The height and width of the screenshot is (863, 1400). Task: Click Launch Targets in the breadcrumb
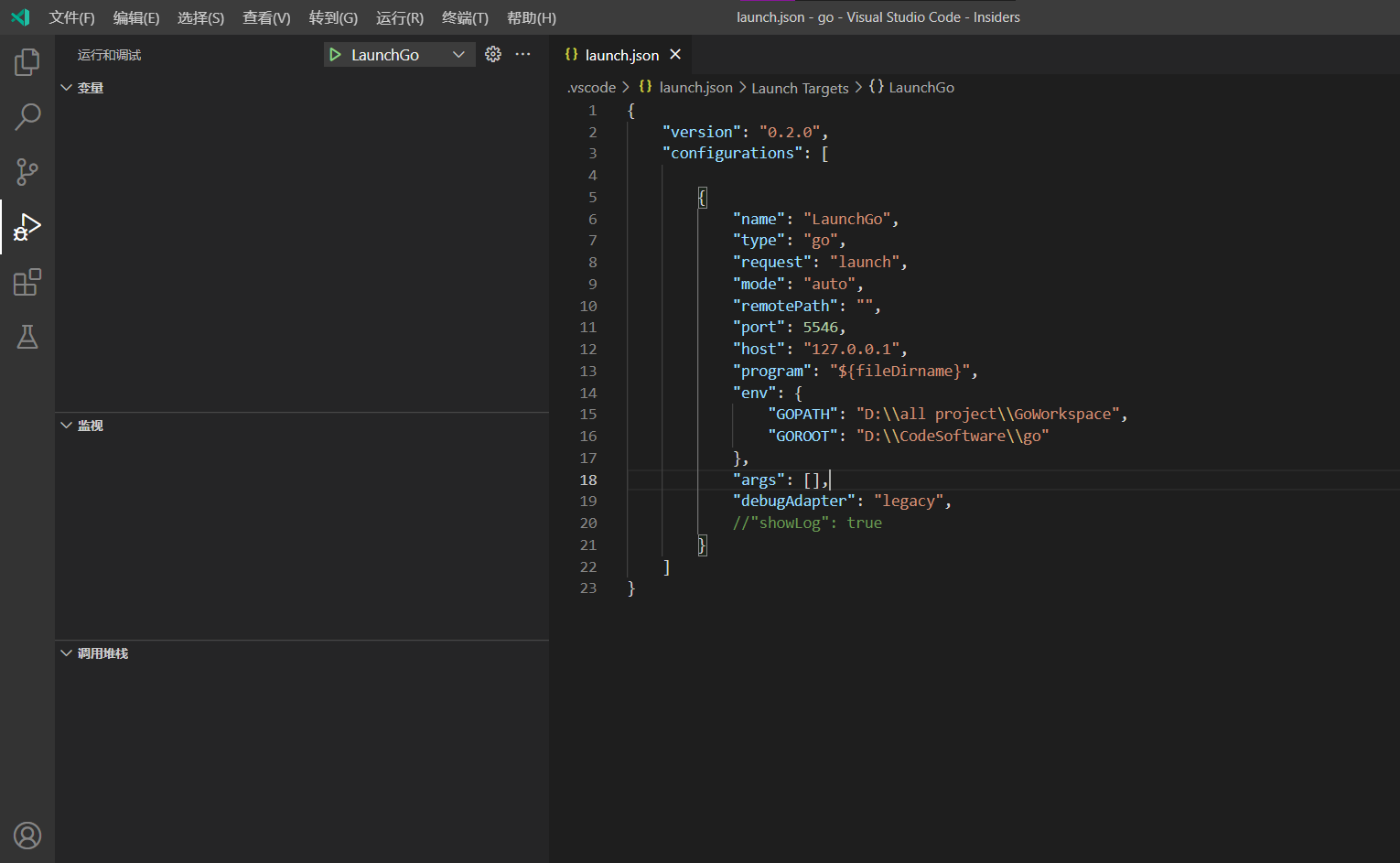[x=800, y=88]
